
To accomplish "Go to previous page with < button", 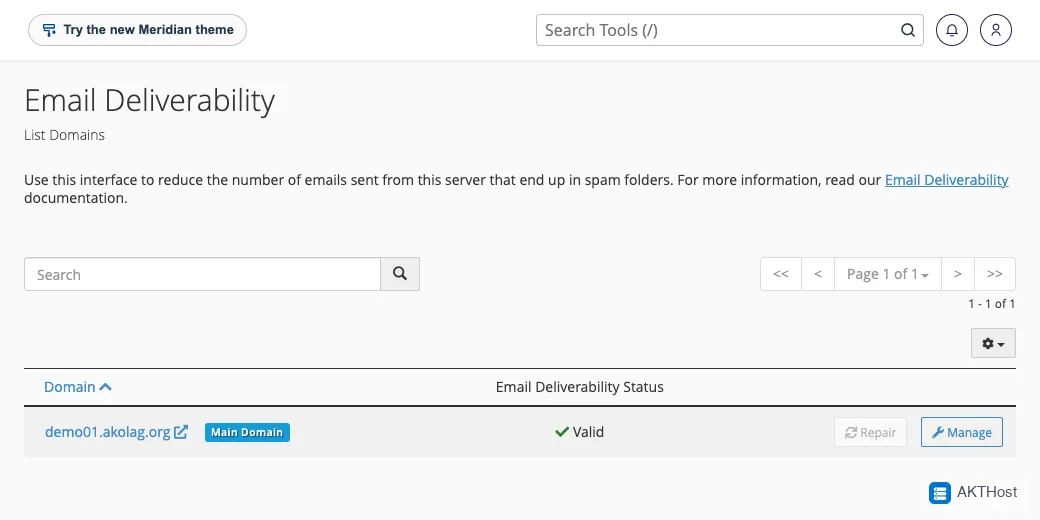I will [x=818, y=274].
